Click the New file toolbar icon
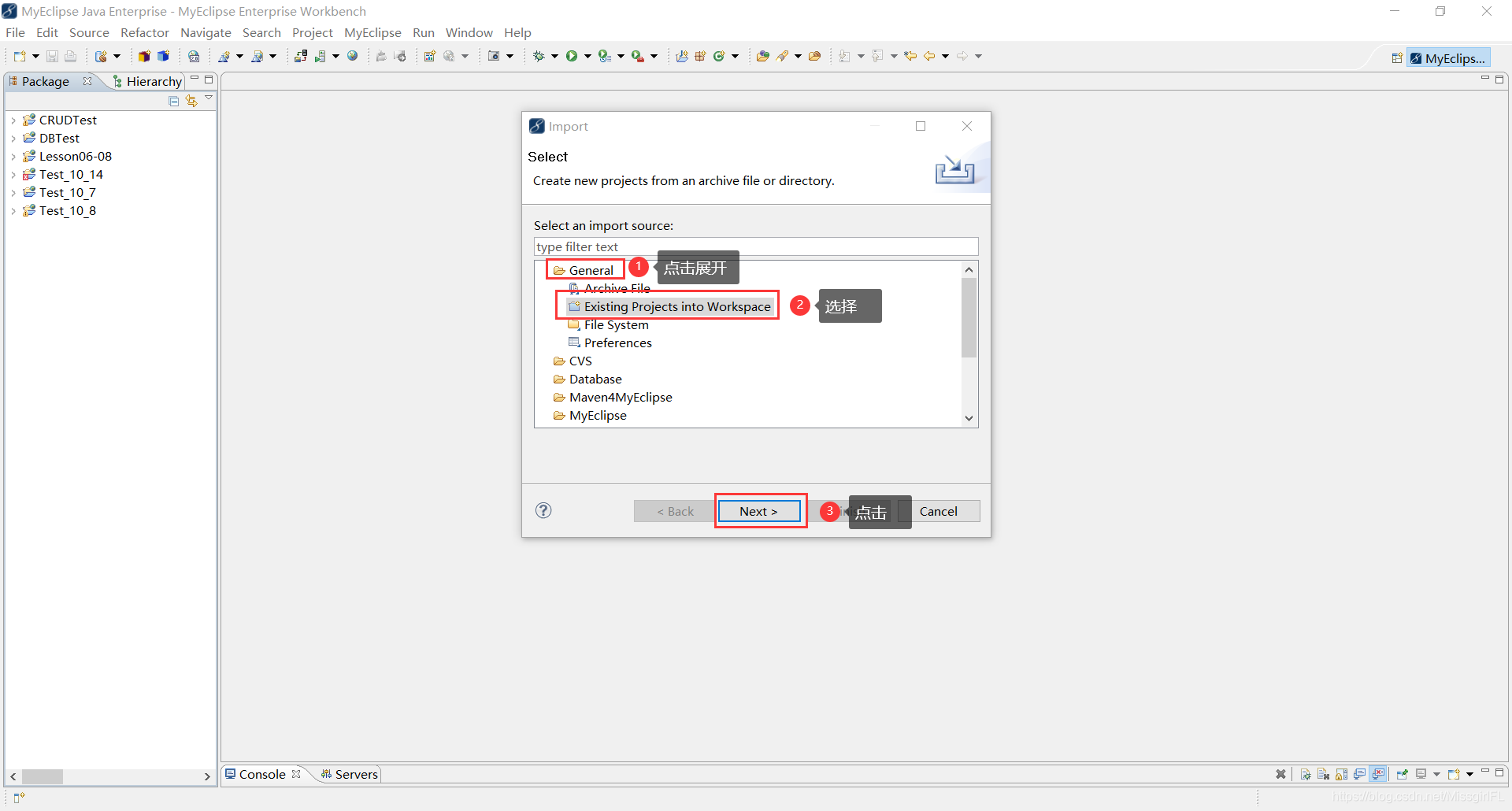The image size is (1512, 811). pyautogui.click(x=20, y=56)
